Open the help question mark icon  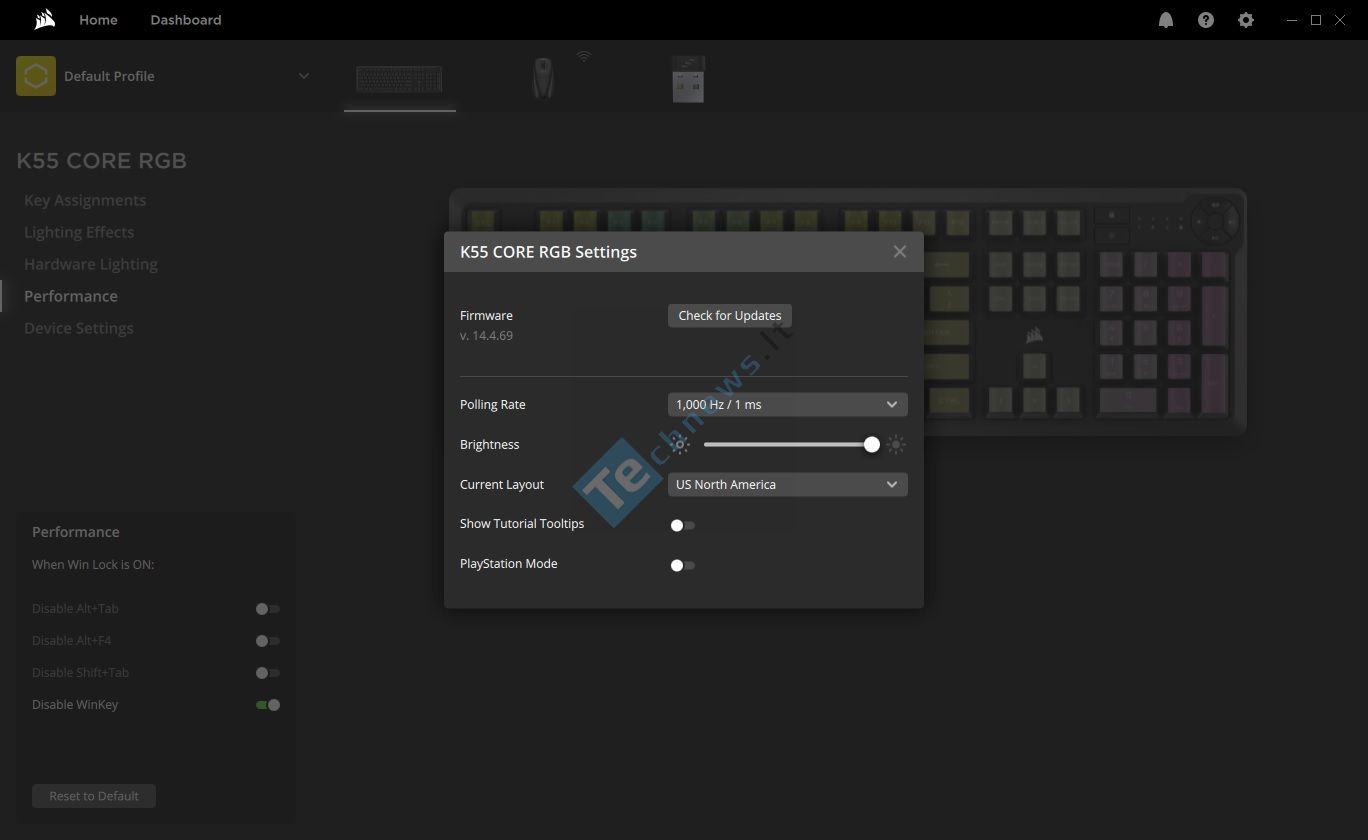[x=1206, y=20]
